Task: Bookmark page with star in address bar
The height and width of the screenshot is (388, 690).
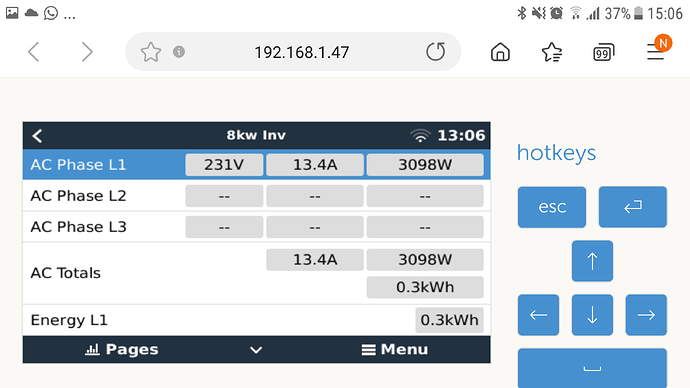Action: (150, 52)
